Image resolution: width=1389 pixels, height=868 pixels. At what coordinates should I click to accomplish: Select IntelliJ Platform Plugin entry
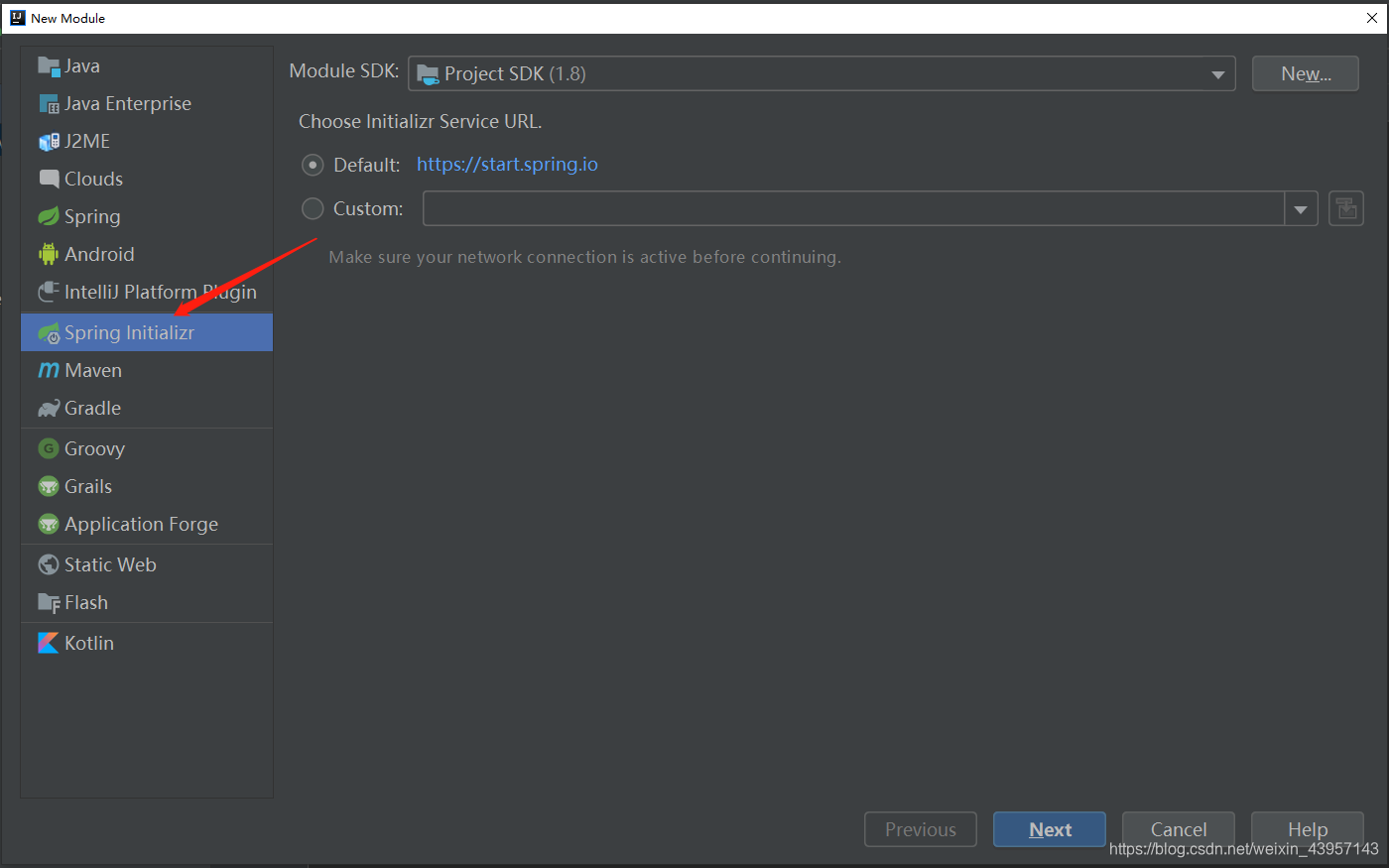click(x=147, y=293)
